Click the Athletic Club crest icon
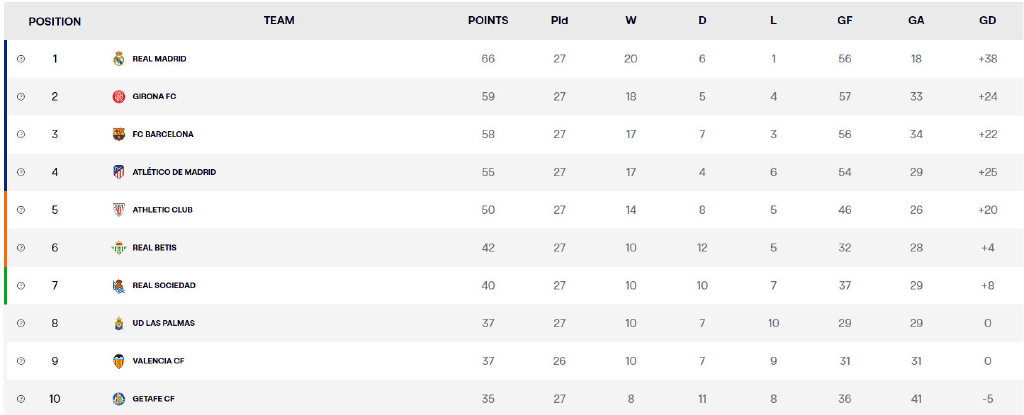Viewport: 1024px width, 415px height. click(x=119, y=210)
